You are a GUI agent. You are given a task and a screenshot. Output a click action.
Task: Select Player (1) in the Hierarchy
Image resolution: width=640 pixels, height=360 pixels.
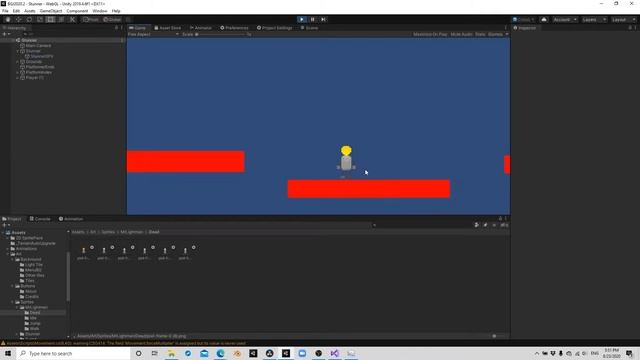[x=34, y=78]
